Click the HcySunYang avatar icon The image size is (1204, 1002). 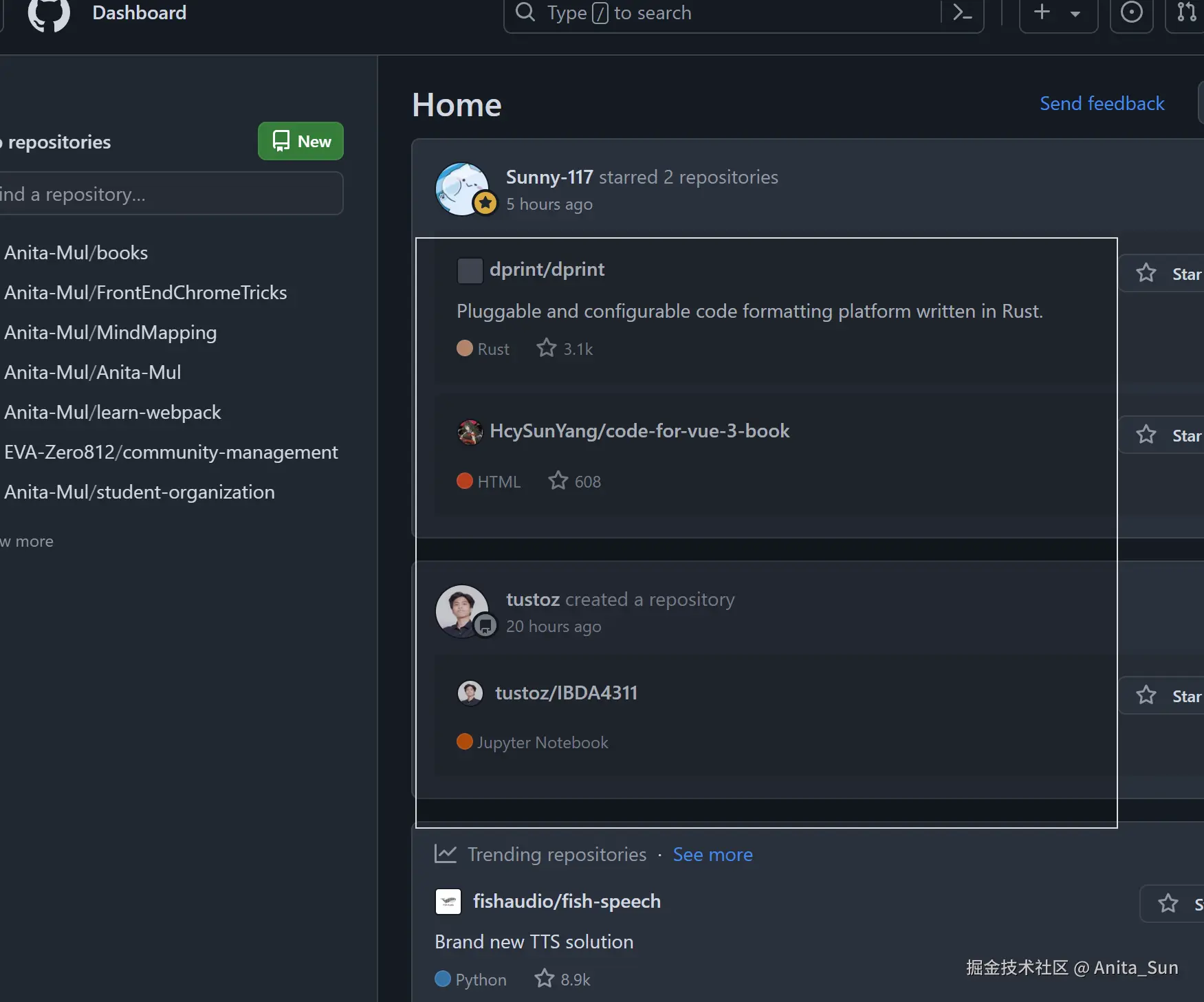[x=470, y=432]
